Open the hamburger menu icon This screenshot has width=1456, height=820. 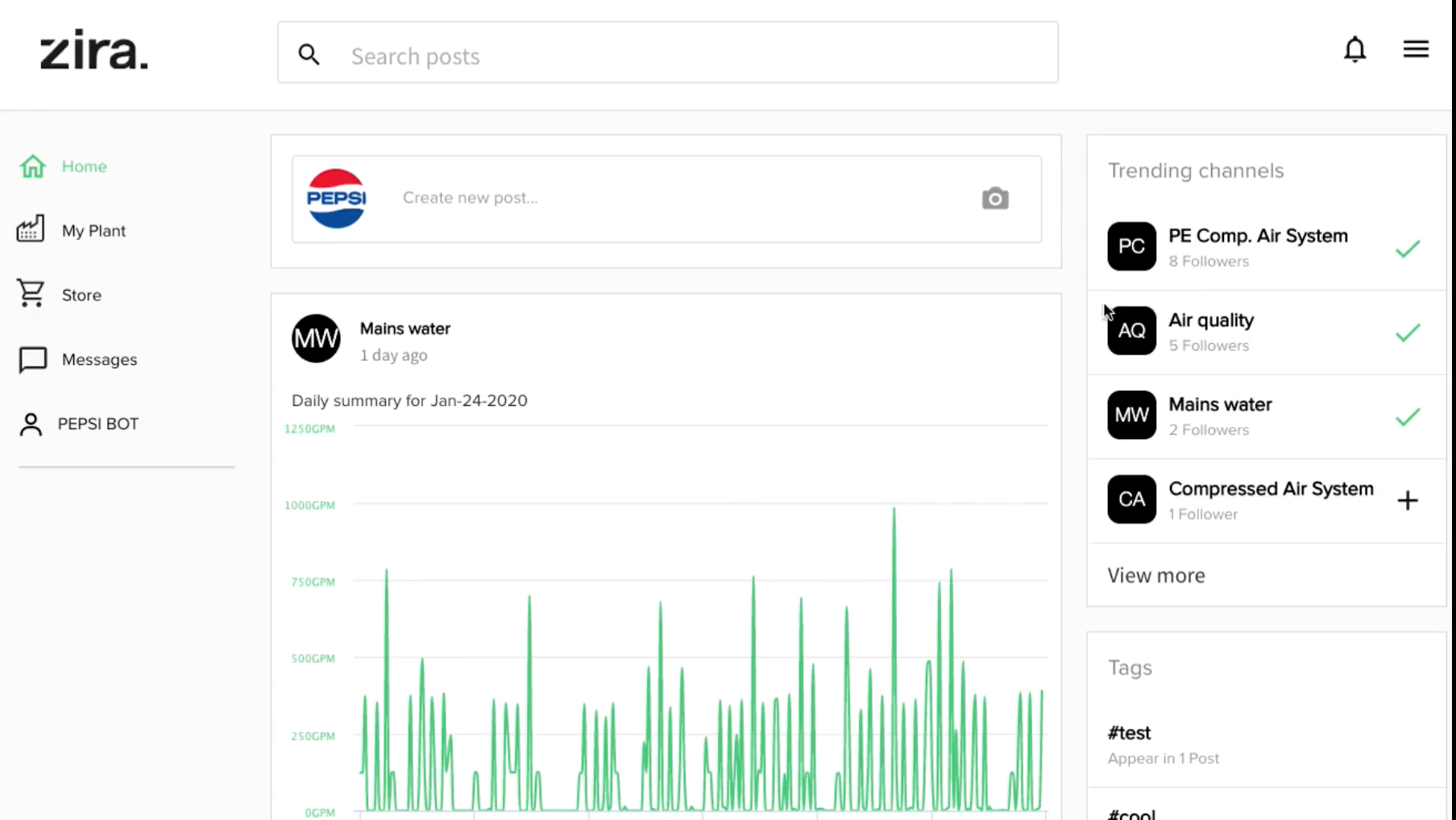click(1415, 50)
